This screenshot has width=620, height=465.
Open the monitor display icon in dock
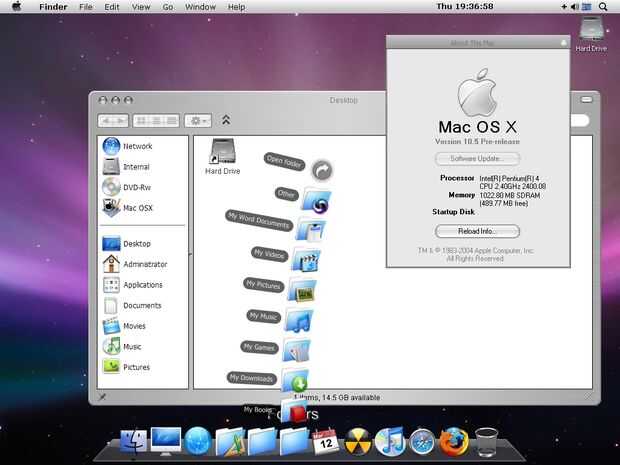[166, 441]
